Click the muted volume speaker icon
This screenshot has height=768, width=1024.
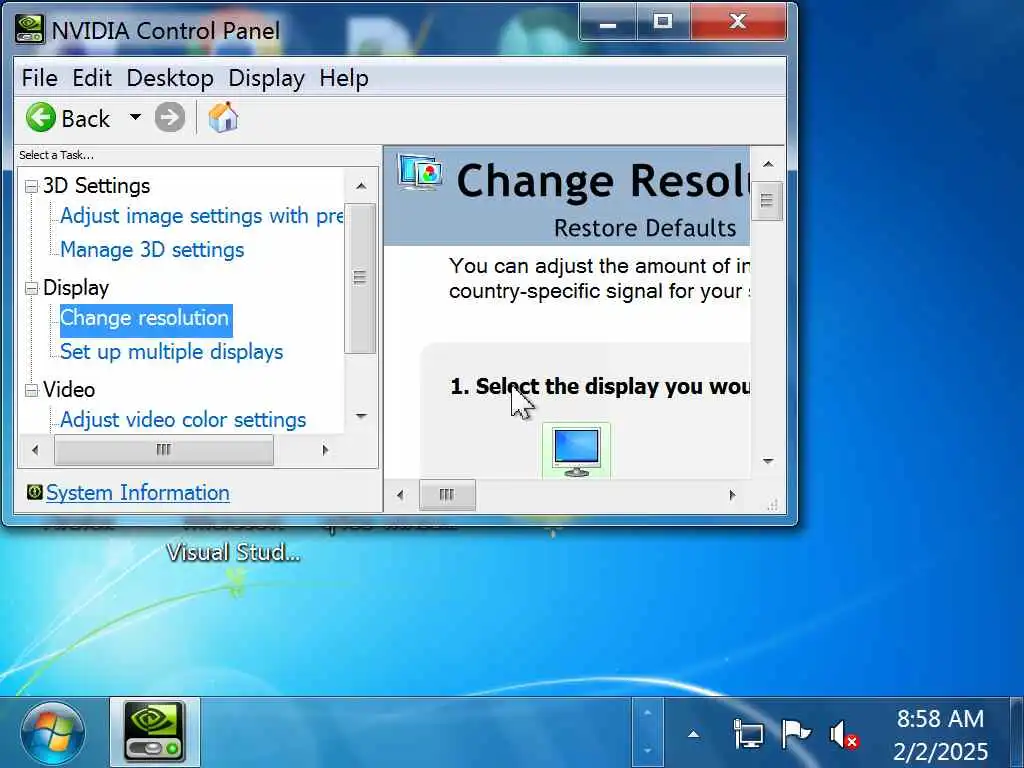tap(844, 735)
